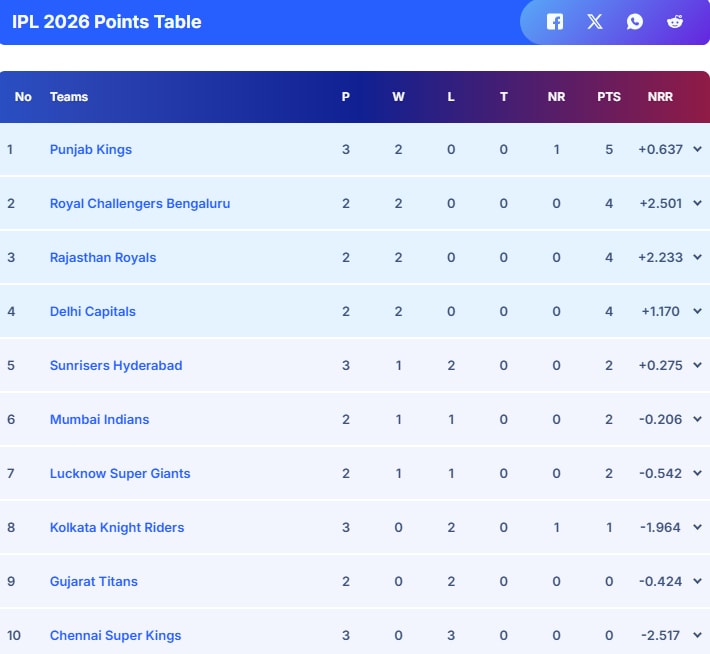Expand Delhi Capitals match details
Viewport: 710px width, 654px height.
[x=697, y=311]
